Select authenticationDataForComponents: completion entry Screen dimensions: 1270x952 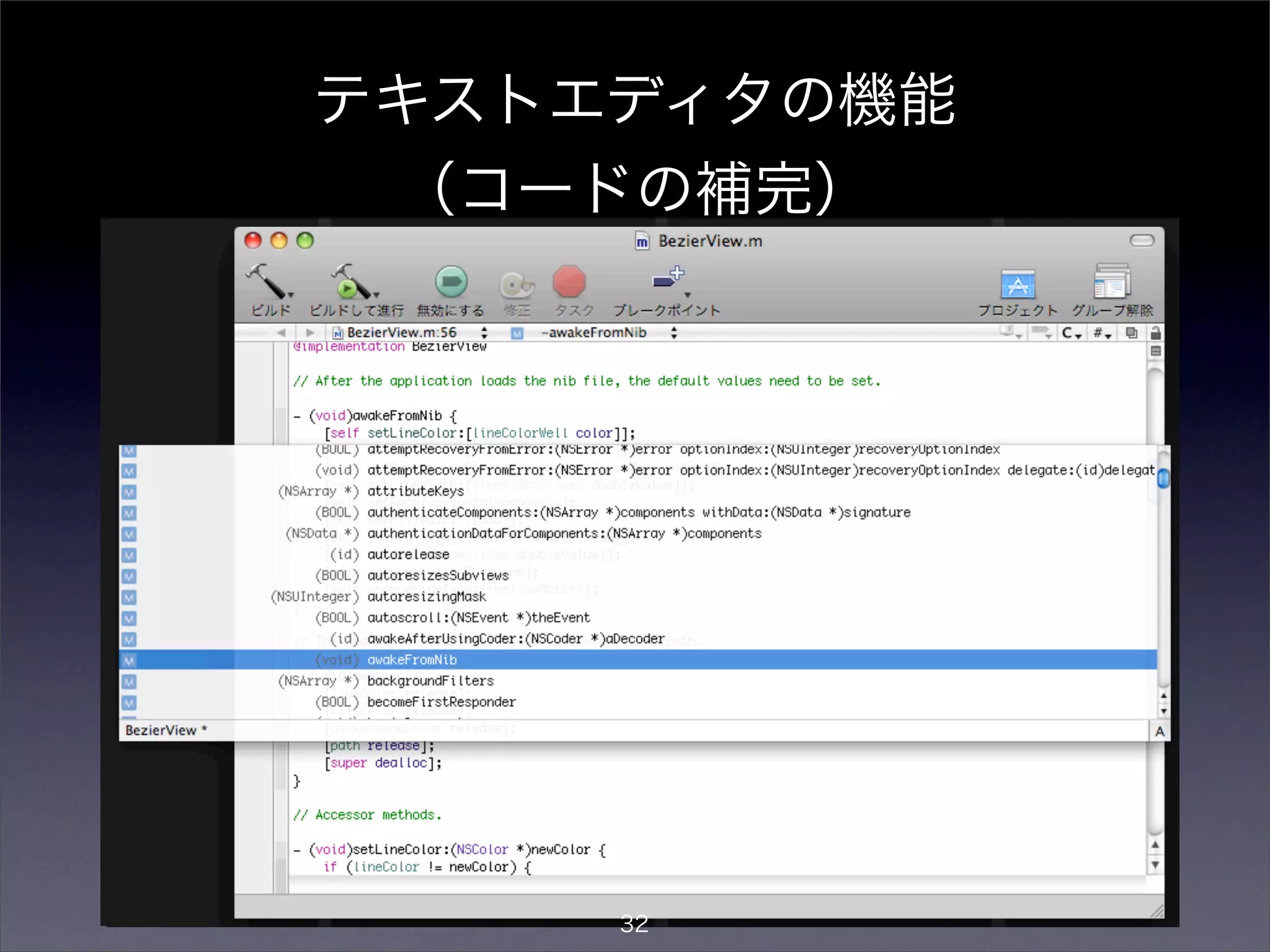coord(637,533)
